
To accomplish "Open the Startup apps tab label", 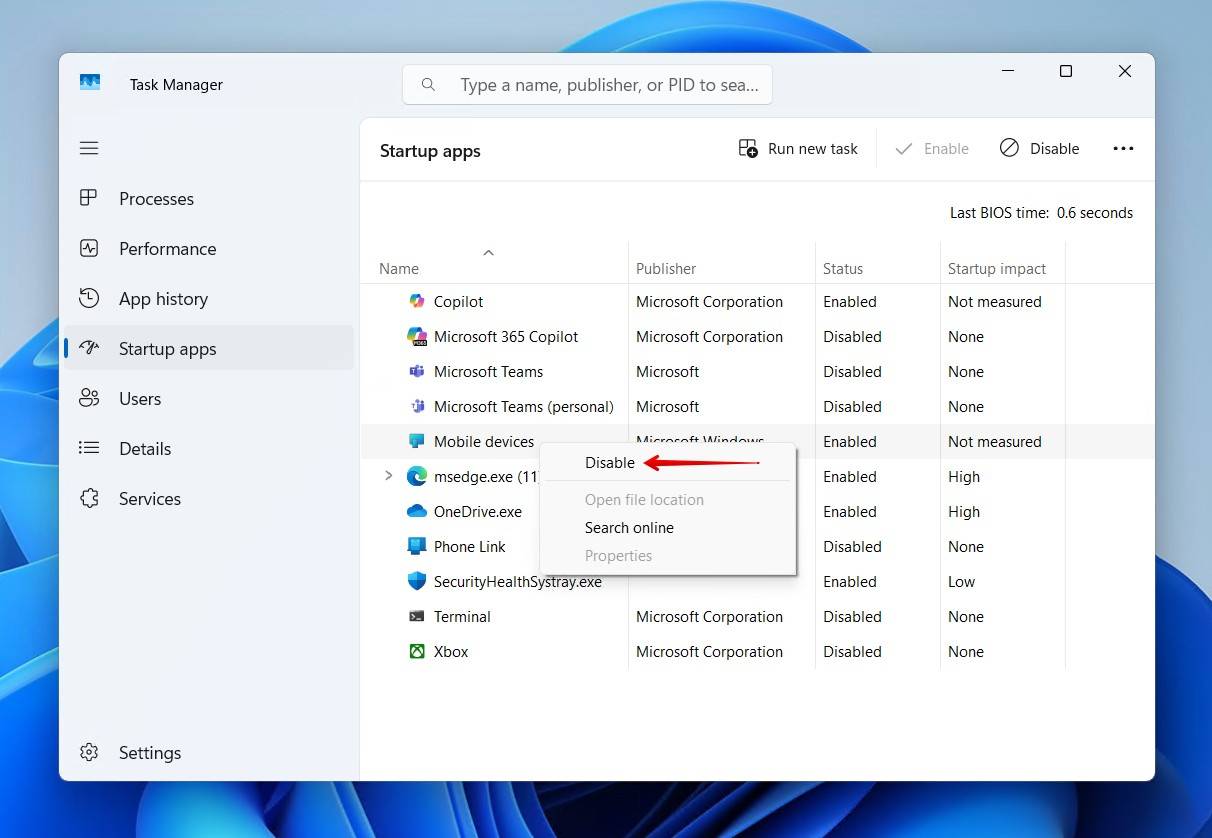I will pyautogui.click(x=167, y=348).
